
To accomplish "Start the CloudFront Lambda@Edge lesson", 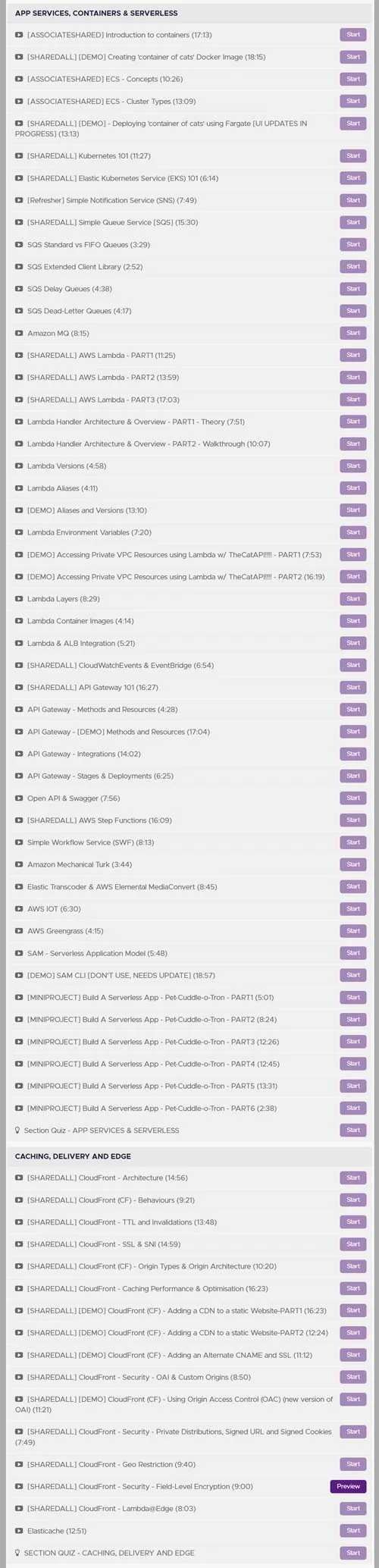I will point(353,1508).
